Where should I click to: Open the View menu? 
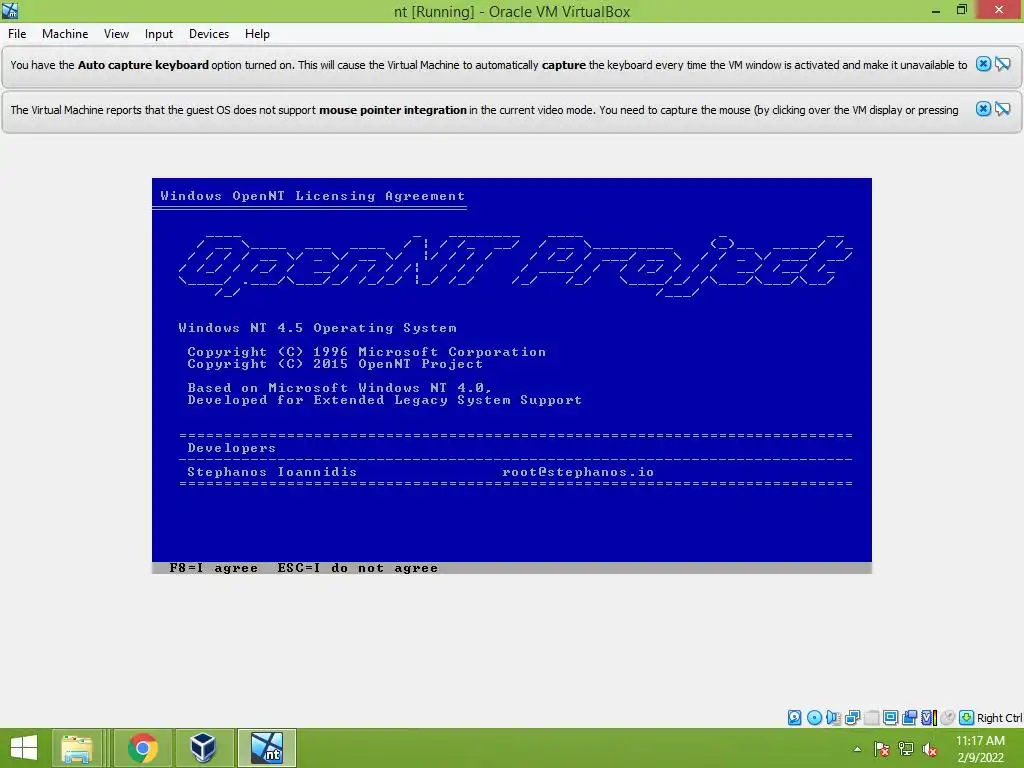[116, 34]
